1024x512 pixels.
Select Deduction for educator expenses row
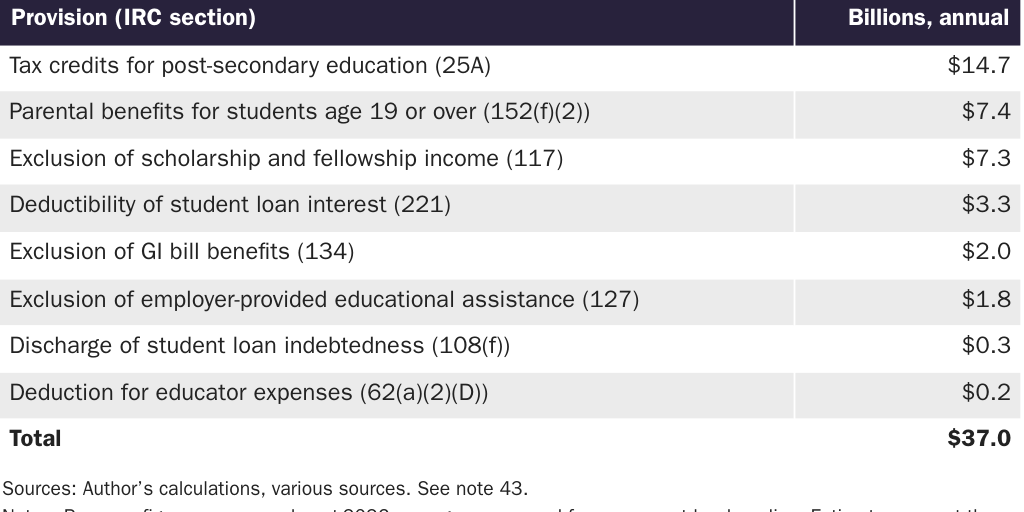(x=249, y=392)
